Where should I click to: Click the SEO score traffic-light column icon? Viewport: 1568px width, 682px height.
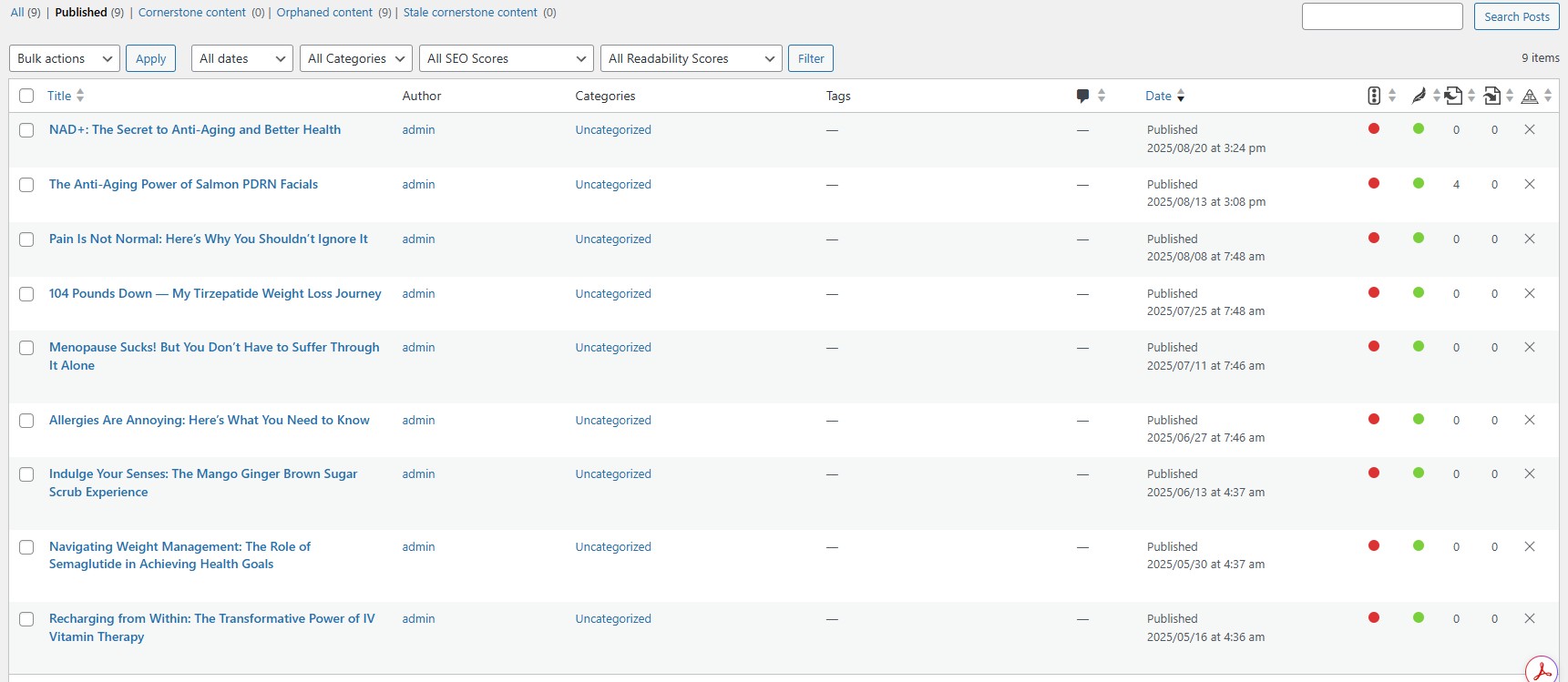click(x=1374, y=96)
